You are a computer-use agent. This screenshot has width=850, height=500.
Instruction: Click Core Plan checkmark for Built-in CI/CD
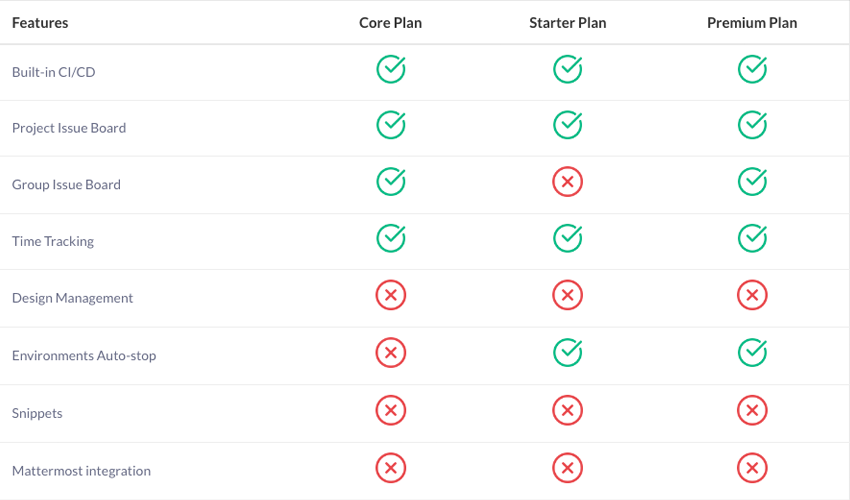pos(391,69)
